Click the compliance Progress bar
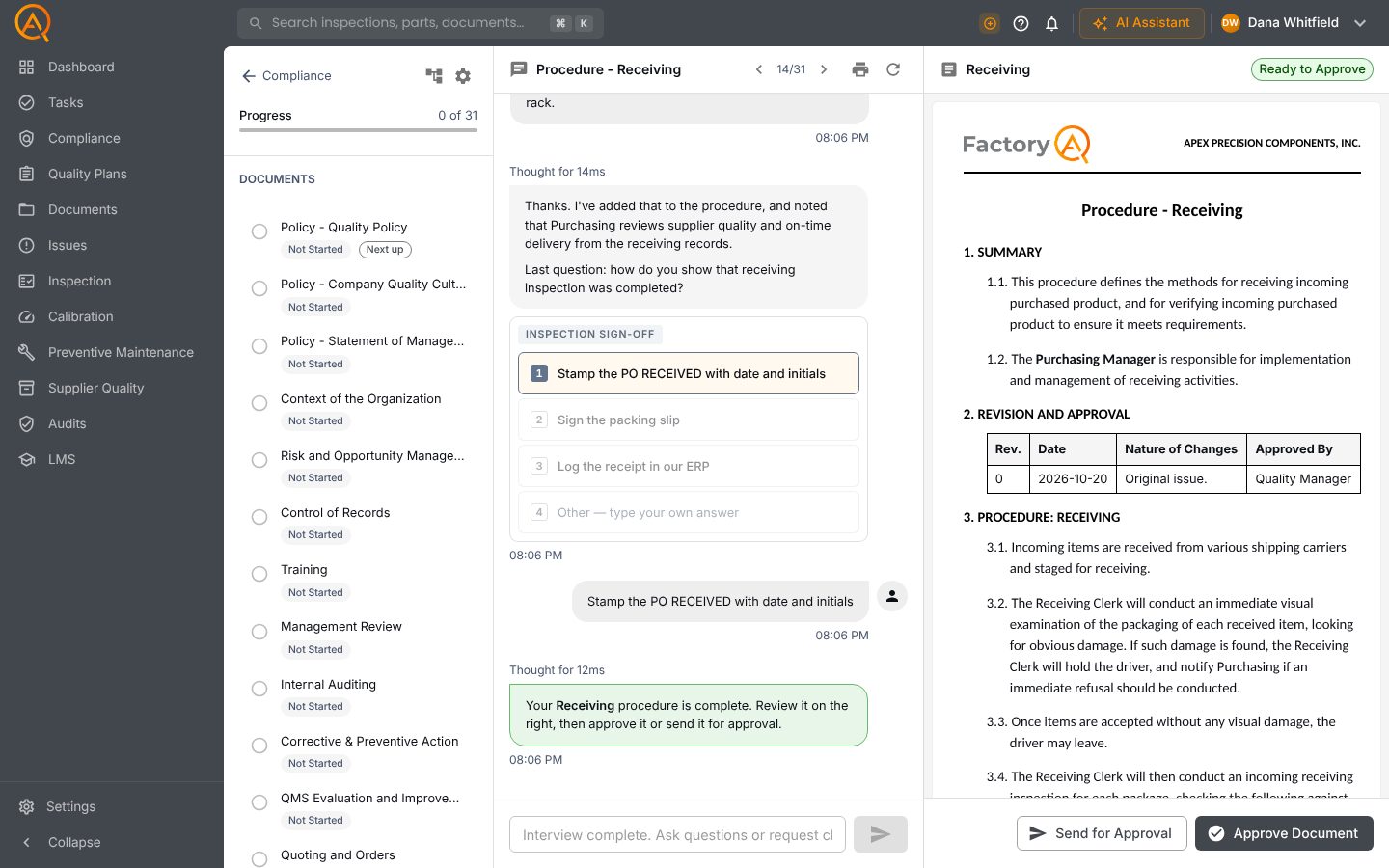This screenshot has height=868, width=1389. tap(358, 130)
